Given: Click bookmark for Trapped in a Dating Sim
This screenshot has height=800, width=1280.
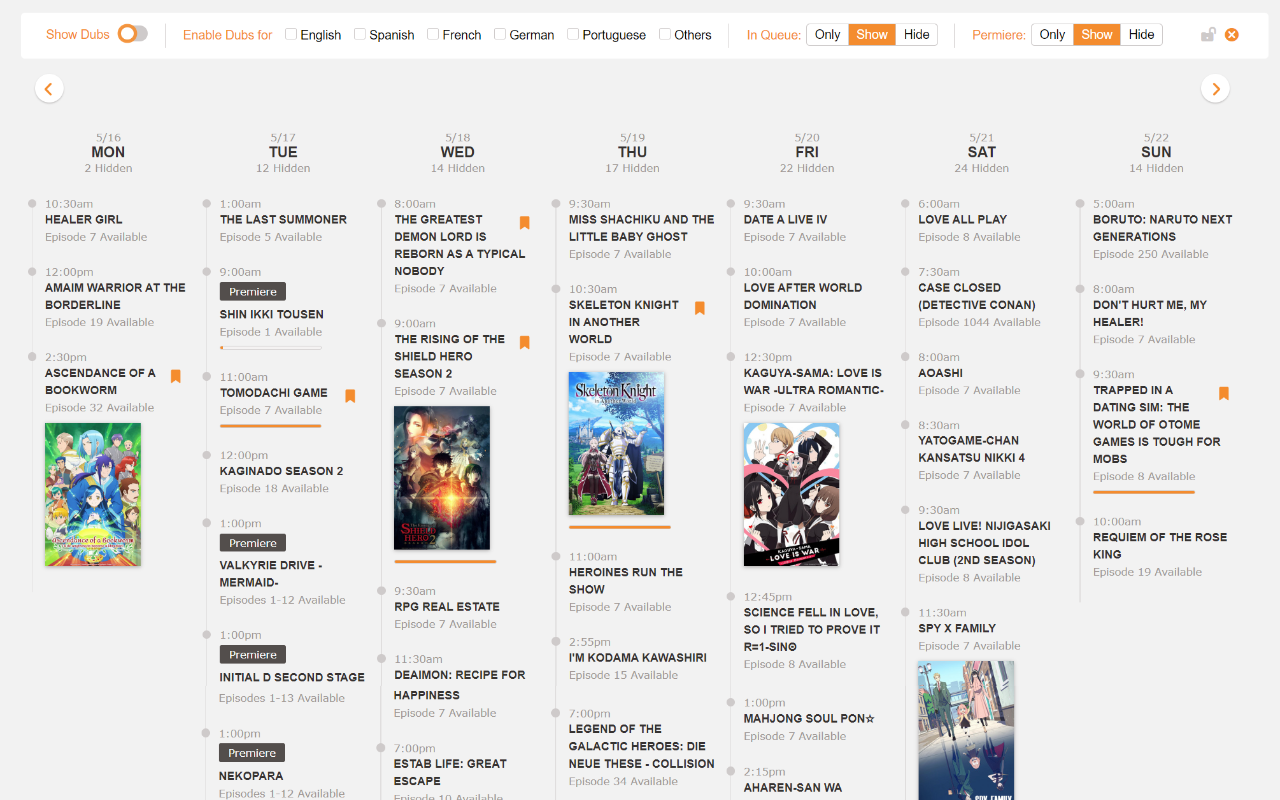Looking at the screenshot, I should coord(1223,394).
